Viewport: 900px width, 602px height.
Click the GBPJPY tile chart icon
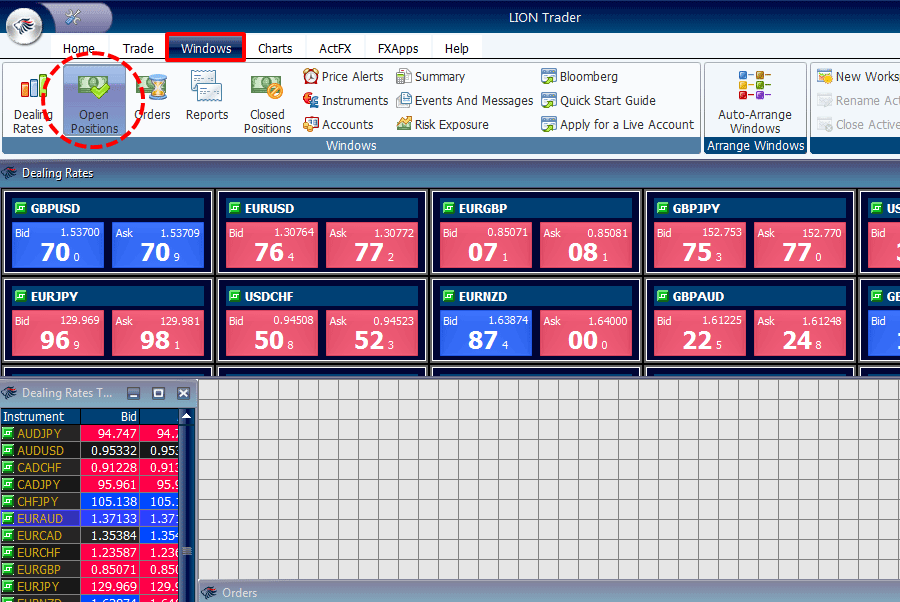coord(662,208)
